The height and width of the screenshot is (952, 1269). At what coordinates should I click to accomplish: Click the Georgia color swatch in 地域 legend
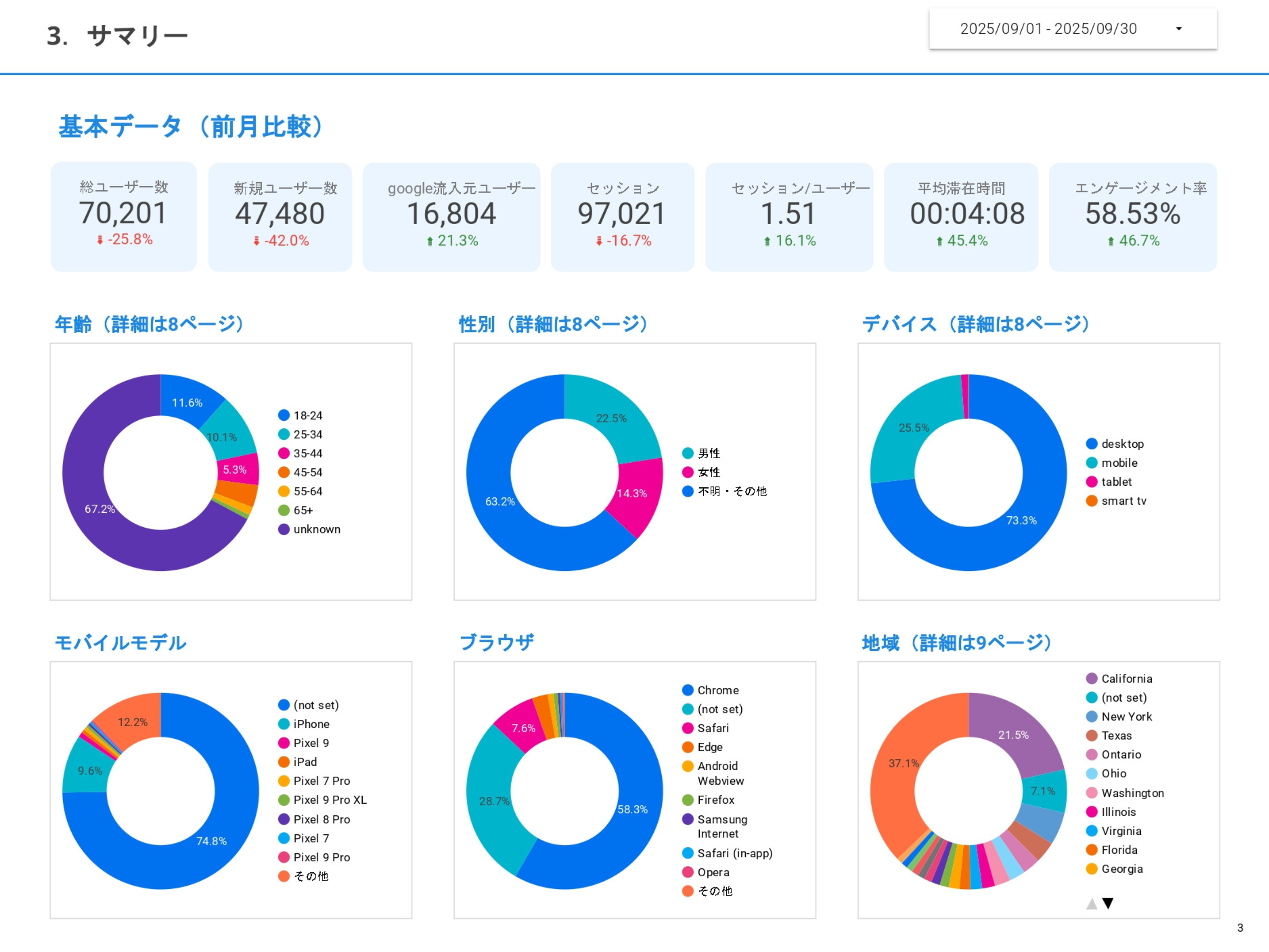pos(1092,869)
